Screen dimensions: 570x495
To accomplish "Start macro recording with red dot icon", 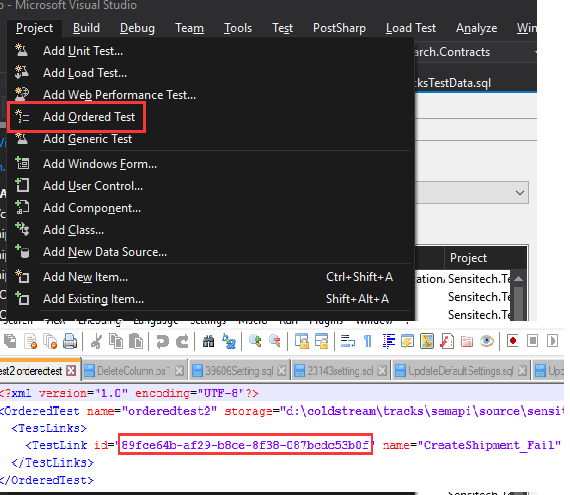I will [513, 341].
